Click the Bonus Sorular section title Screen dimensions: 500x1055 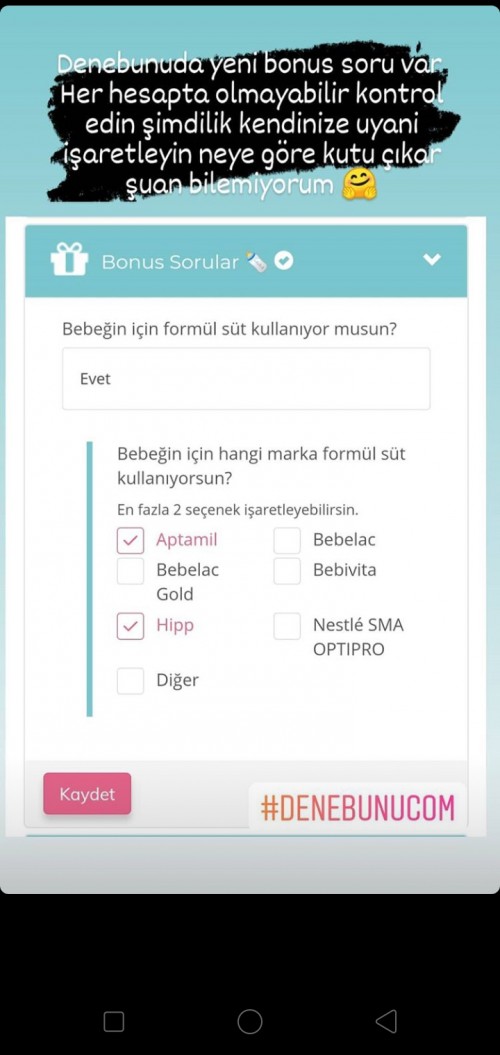(170, 262)
